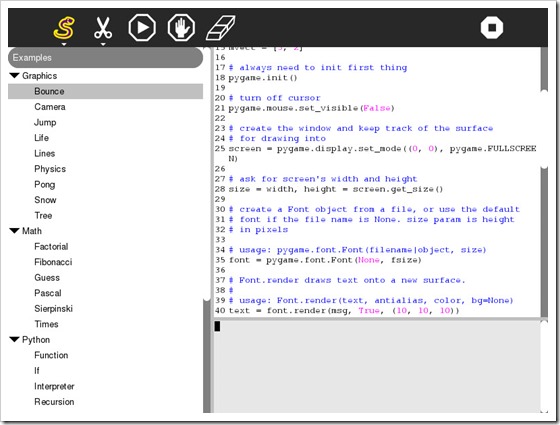
Task: Open the Jump example
Action: pos(45,122)
